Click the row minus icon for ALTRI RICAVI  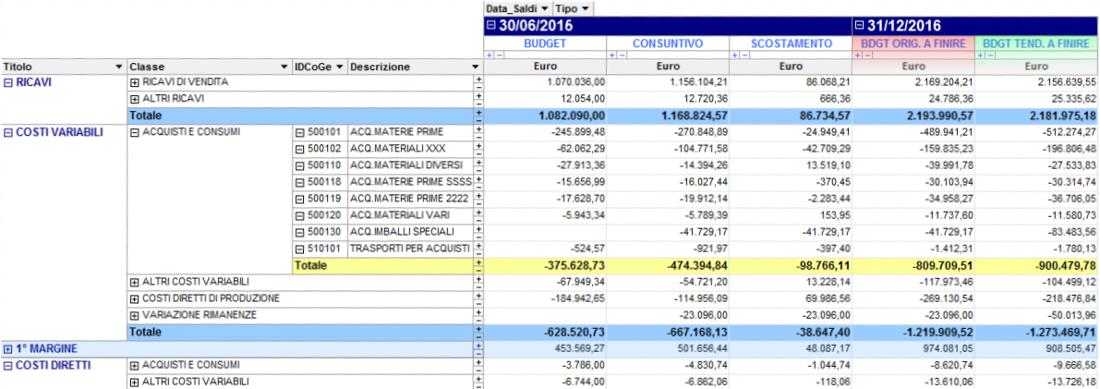click(479, 104)
